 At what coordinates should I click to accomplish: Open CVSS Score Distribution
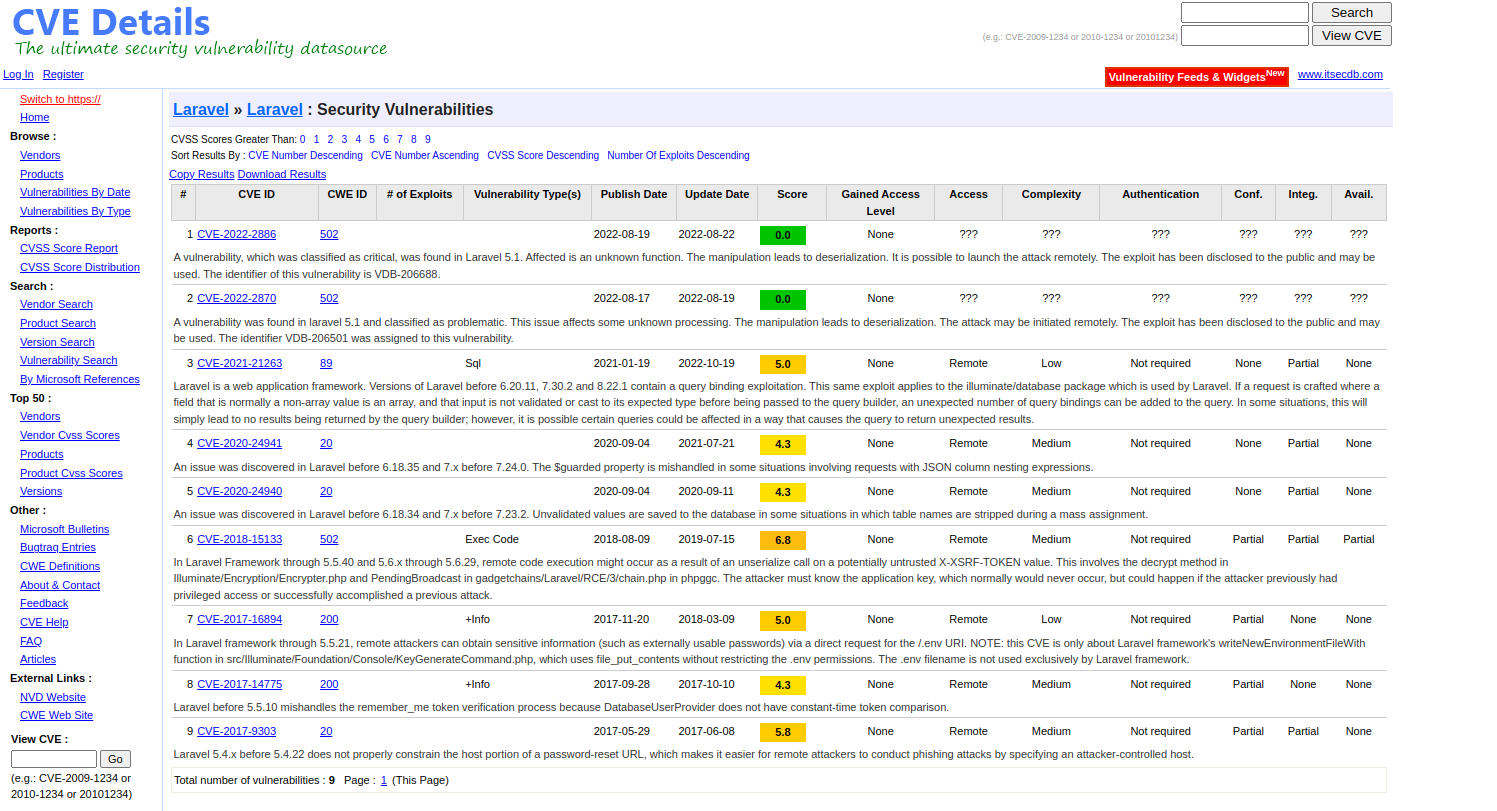click(x=80, y=267)
